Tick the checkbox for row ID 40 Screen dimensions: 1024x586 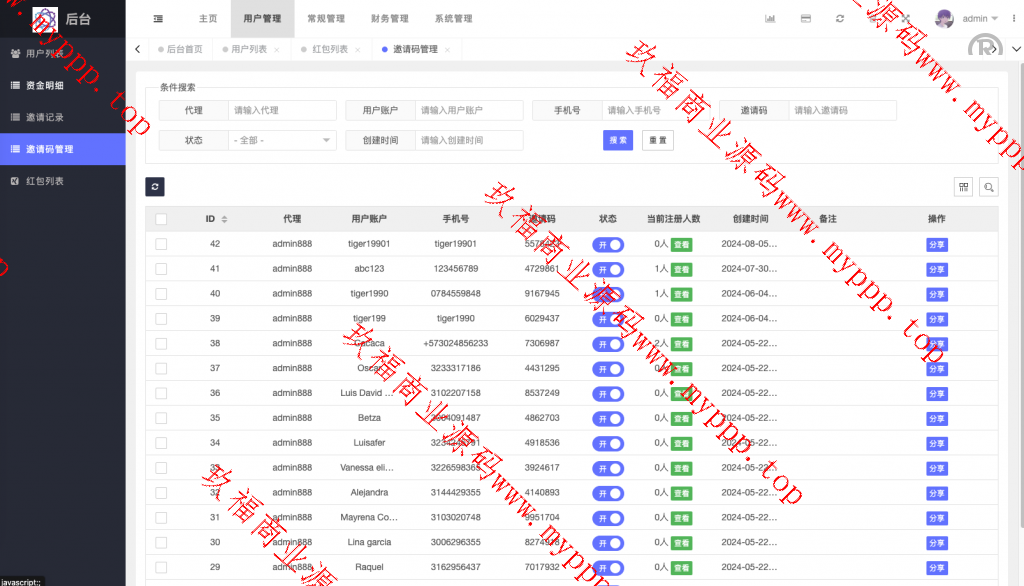(161, 293)
